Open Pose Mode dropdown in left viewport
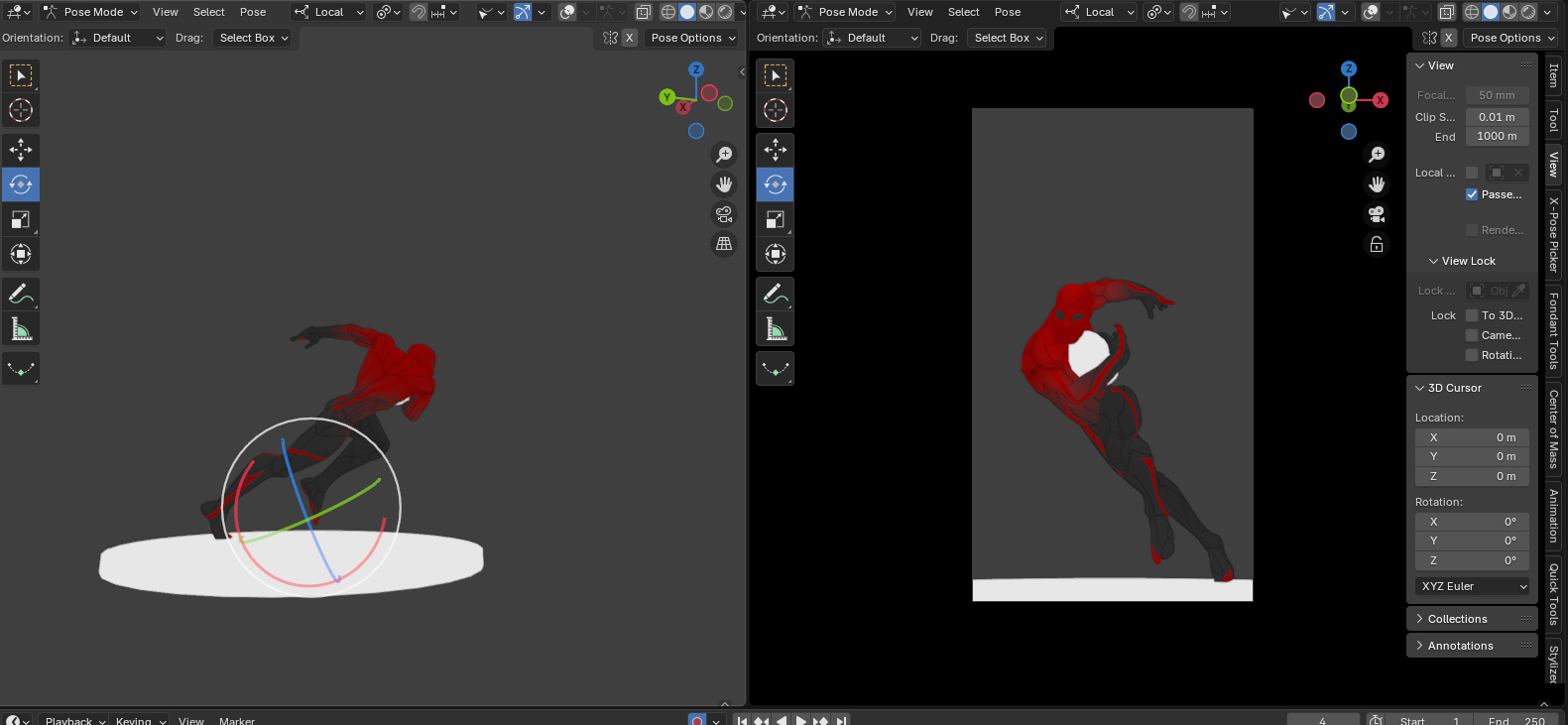The height and width of the screenshot is (725, 1568). point(91,12)
